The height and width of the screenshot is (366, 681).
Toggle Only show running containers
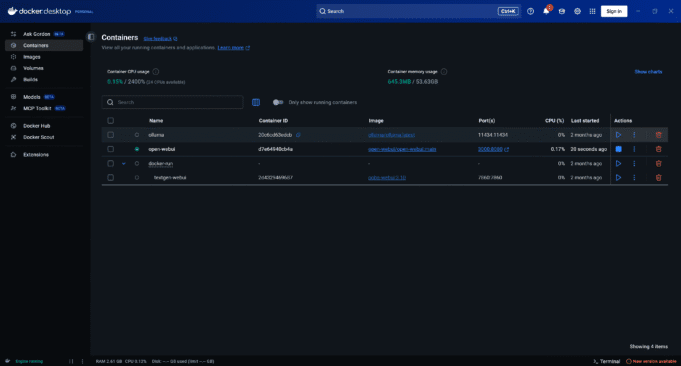(278, 102)
